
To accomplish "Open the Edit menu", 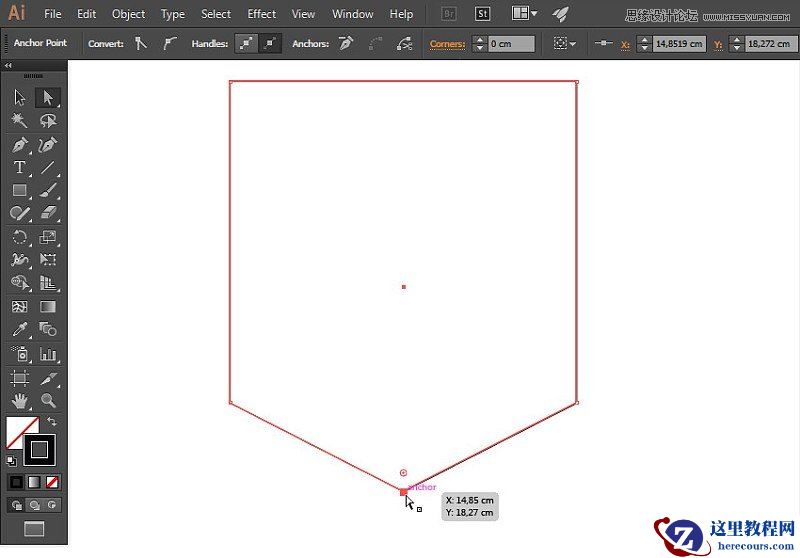I will 86,14.
